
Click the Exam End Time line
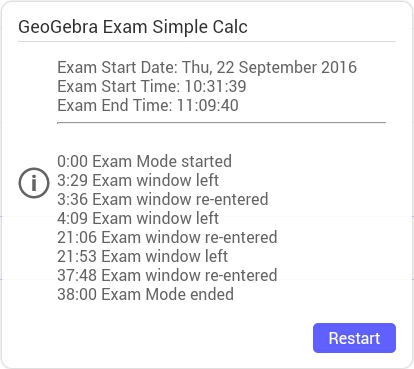coord(148,105)
